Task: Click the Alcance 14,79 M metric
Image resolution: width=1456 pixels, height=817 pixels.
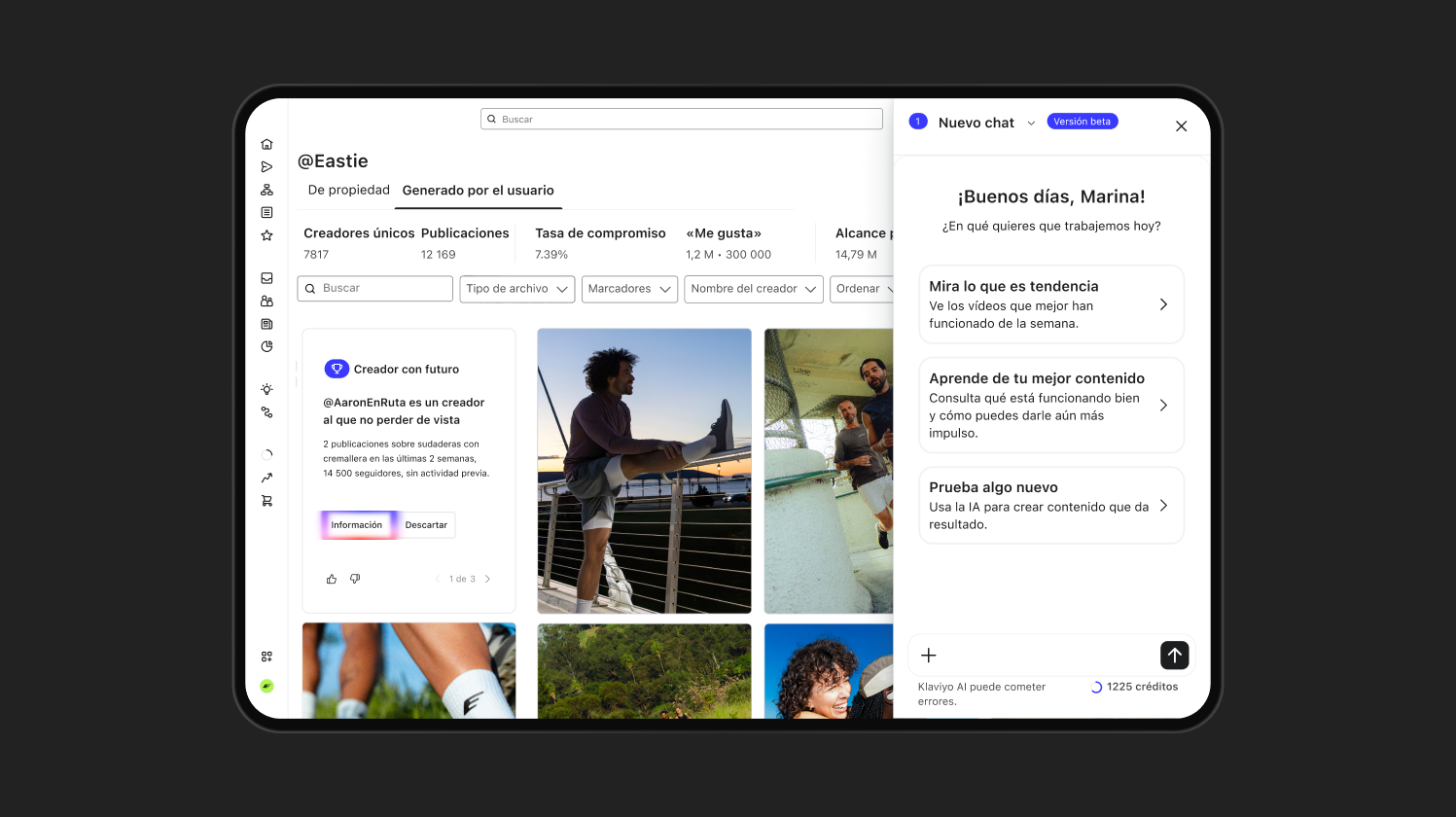Action: click(864, 243)
